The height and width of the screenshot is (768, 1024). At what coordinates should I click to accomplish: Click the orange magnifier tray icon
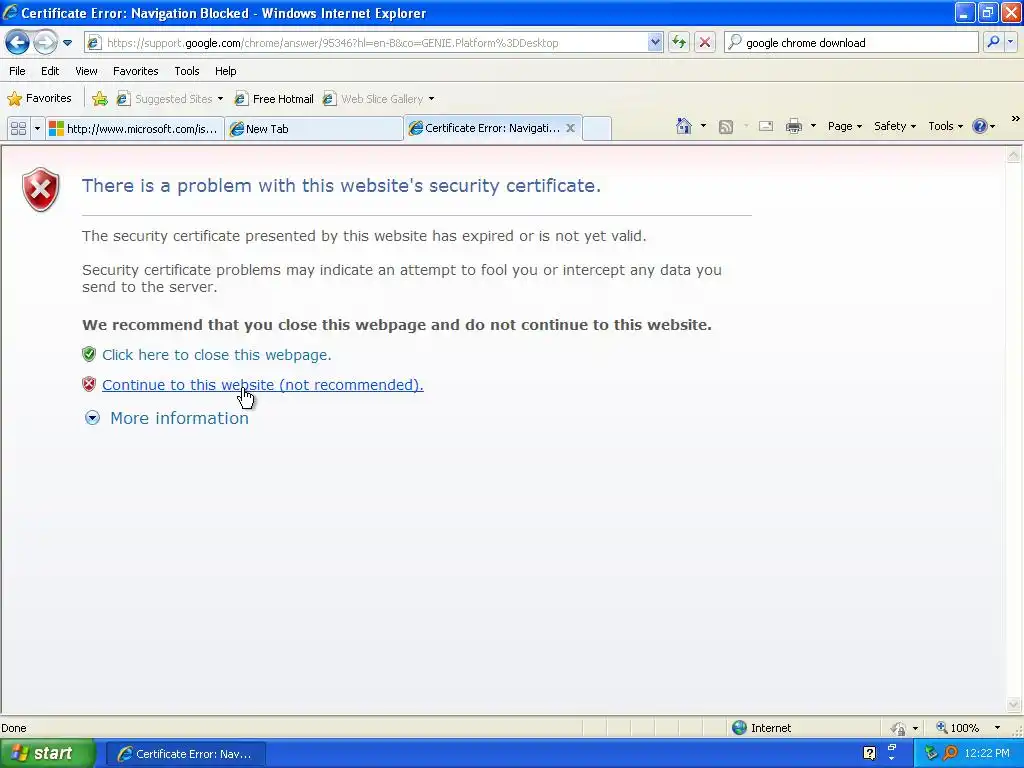[x=950, y=753]
